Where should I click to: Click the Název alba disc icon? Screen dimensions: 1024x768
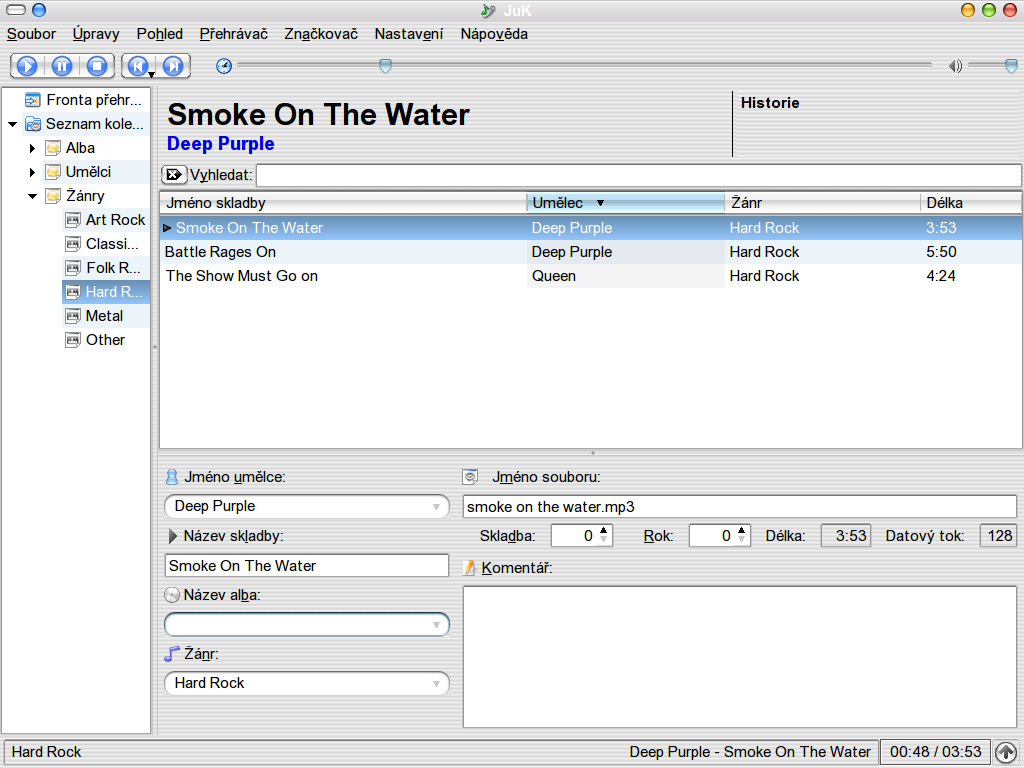172,595
